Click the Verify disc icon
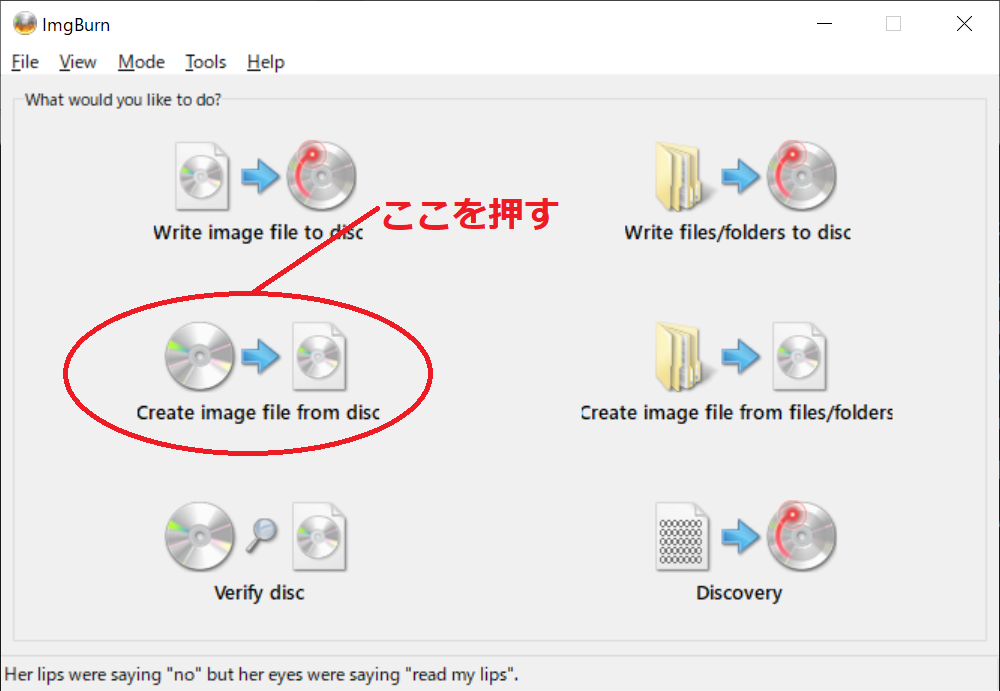Viewport: 1000px width, 691px height. [x=256, y=536]
